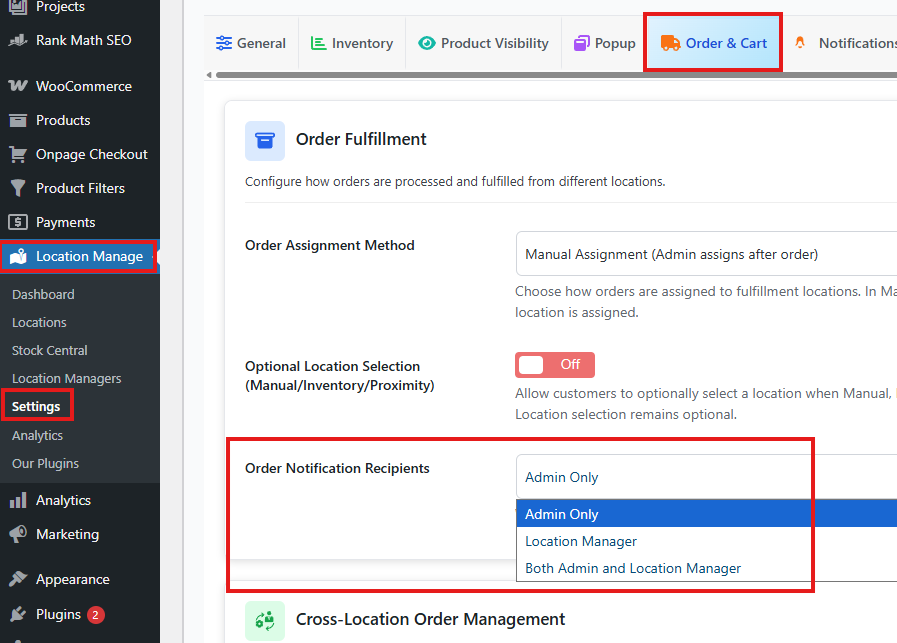
Task: Choose the Location Manager option
Action: point(707,541)
